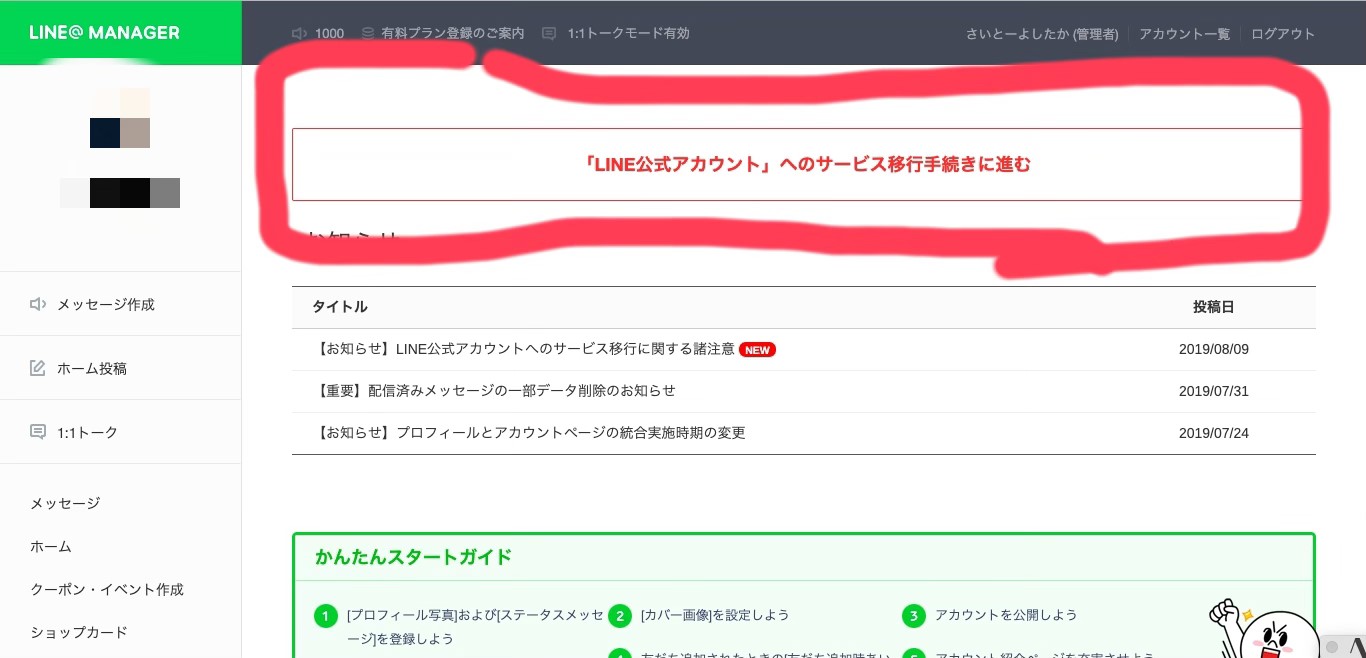The height and width of the screenshot is (658, 1366).
Task: Click the stacked coins paid plan icon
Action: pyautogui.click(x=368, y=33)
